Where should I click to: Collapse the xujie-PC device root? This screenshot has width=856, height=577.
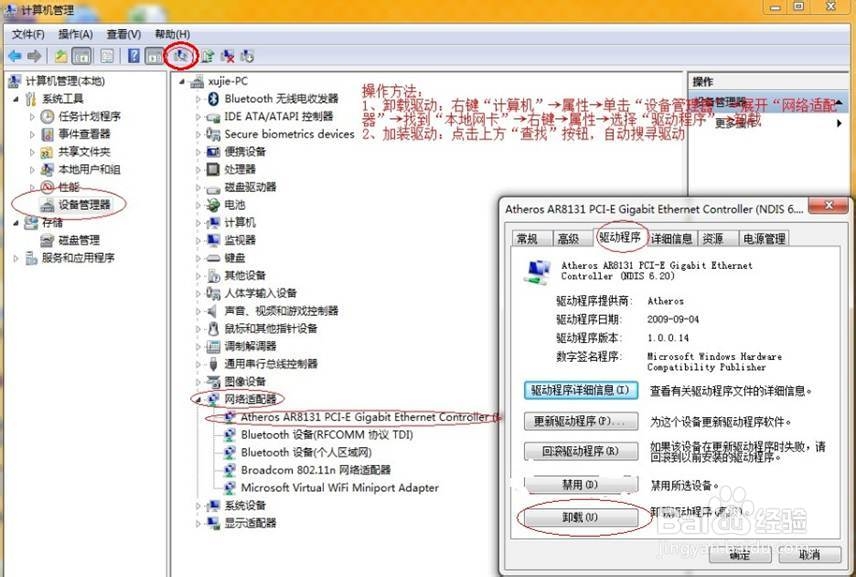(x=182, y=82)
